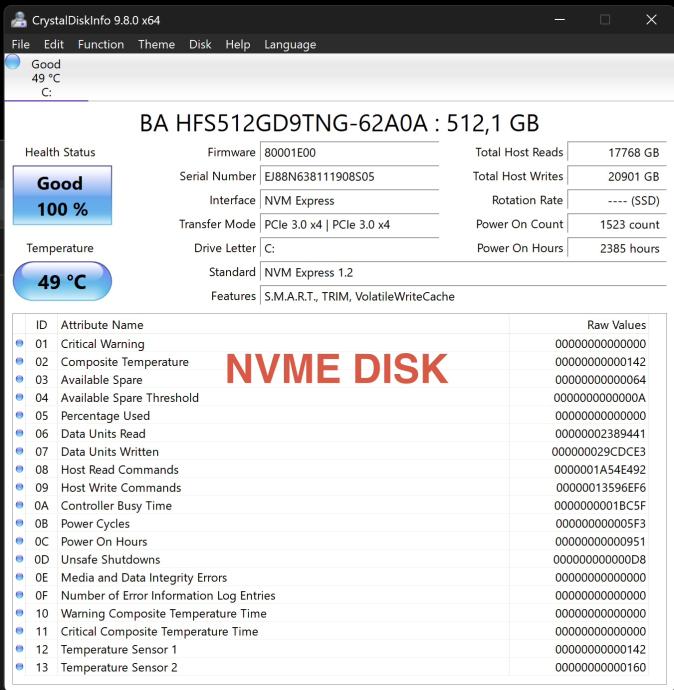Click status dot for Composite Temperature row

[19, 361]
